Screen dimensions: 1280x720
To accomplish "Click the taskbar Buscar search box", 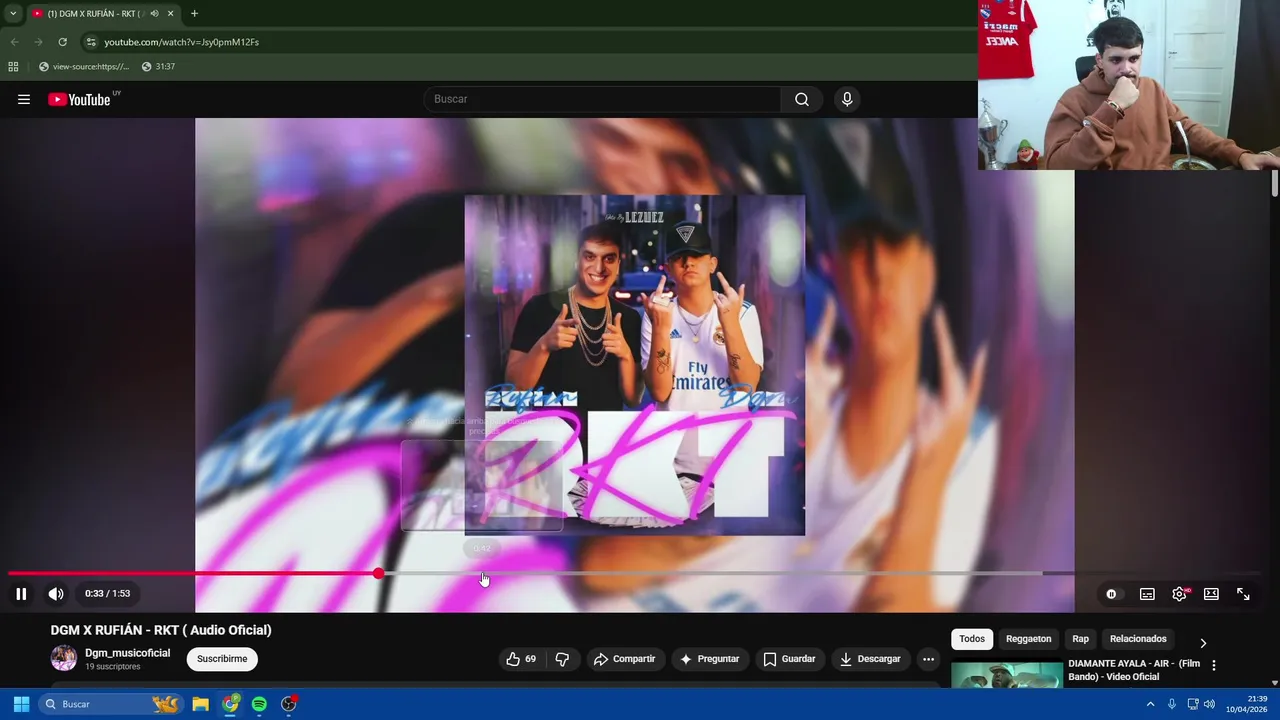I will pyautogui.click(x=112, y=704).
